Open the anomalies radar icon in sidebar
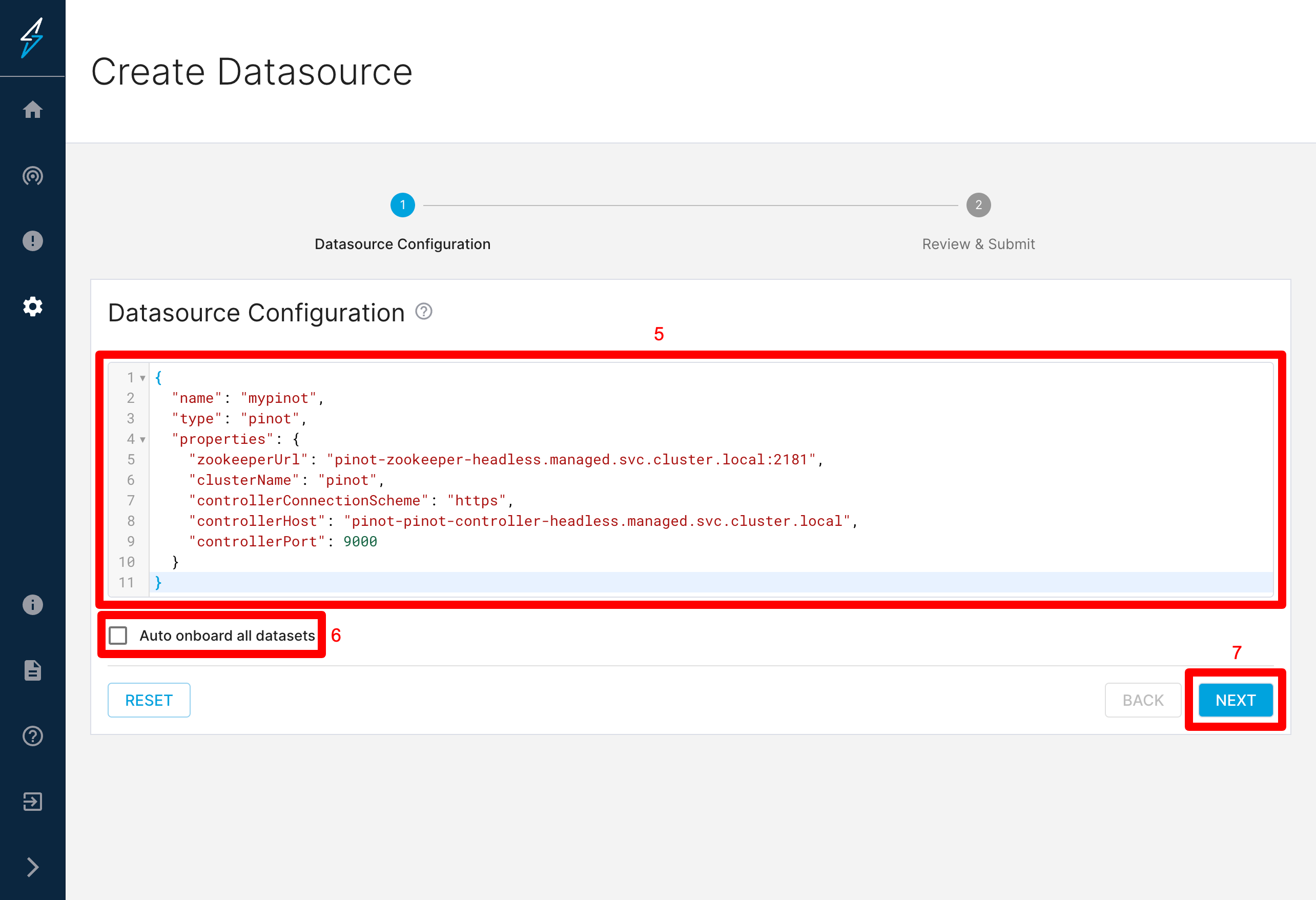 coord(32,176)
